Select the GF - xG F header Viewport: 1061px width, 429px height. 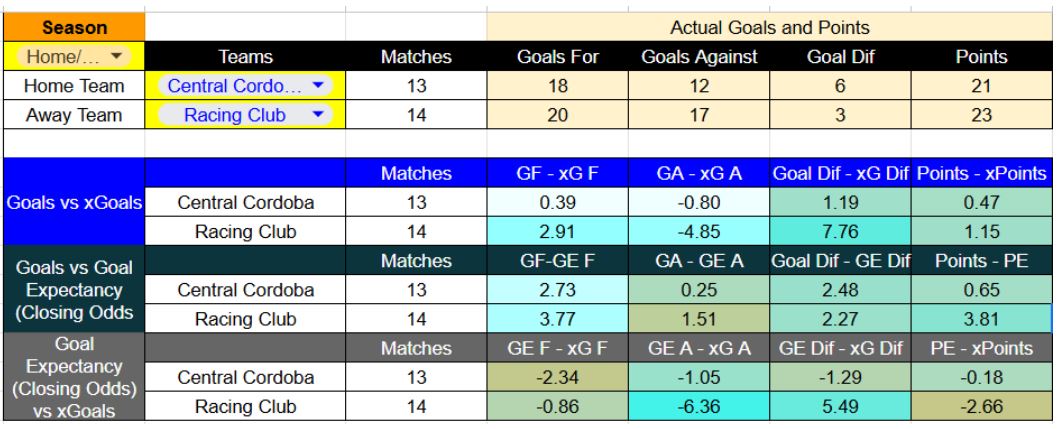coord(557,174)
